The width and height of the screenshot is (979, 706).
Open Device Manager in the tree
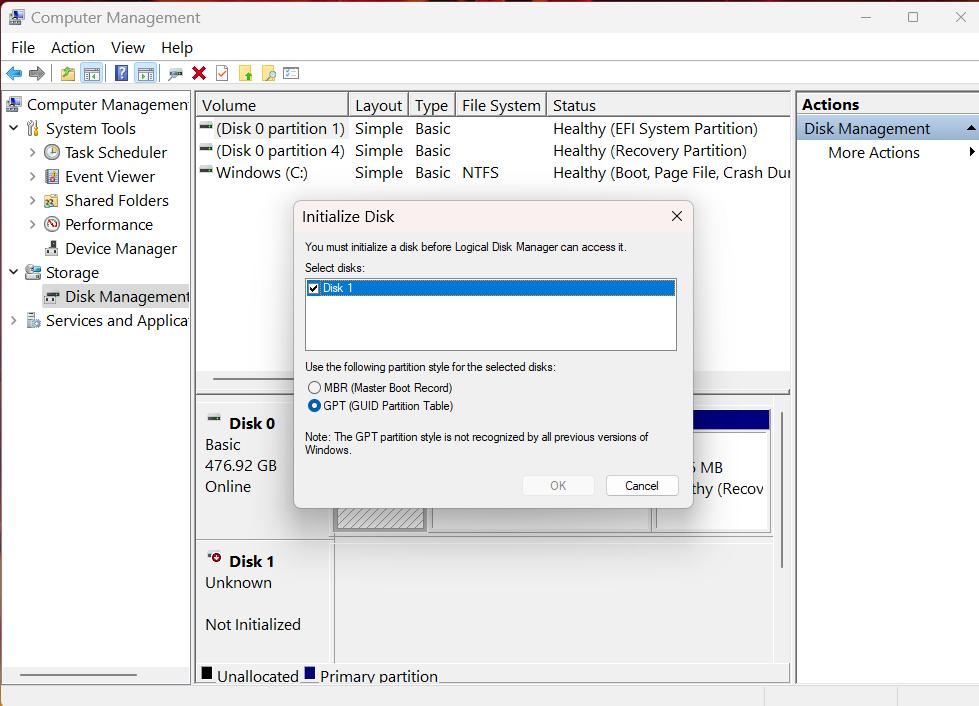point(121,248)
